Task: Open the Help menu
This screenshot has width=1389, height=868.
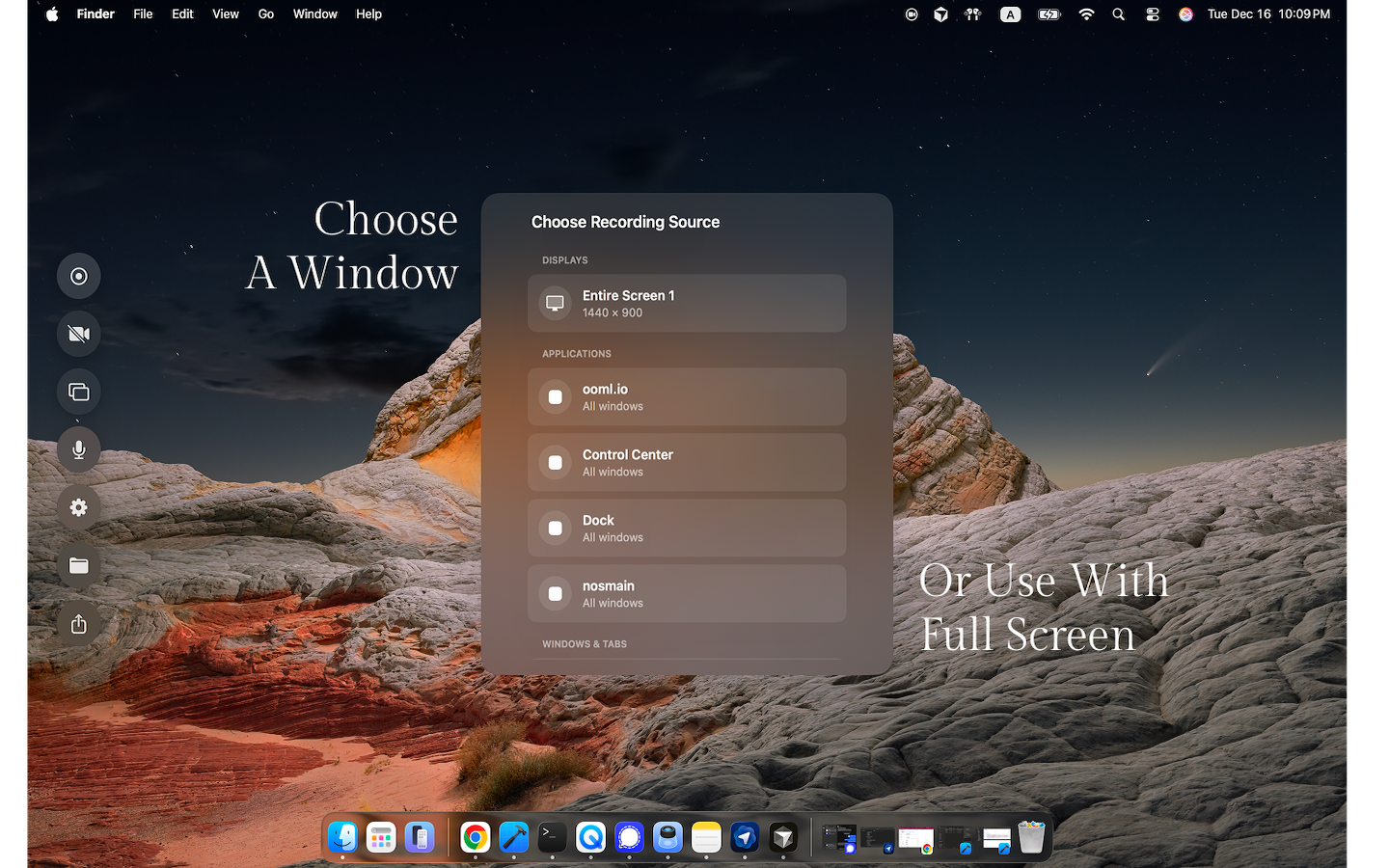Action: click(368, 14)
